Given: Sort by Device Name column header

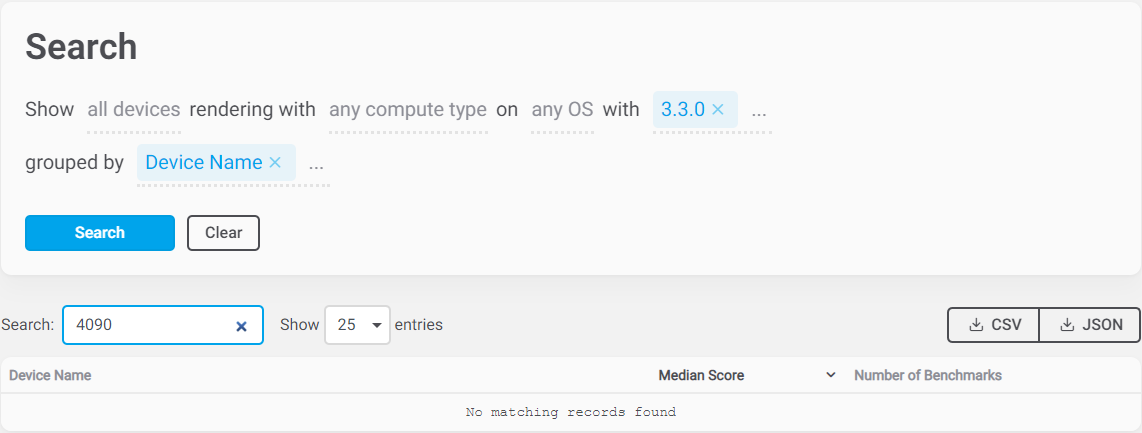Looking at the screenshot, I should pos(50,376).
